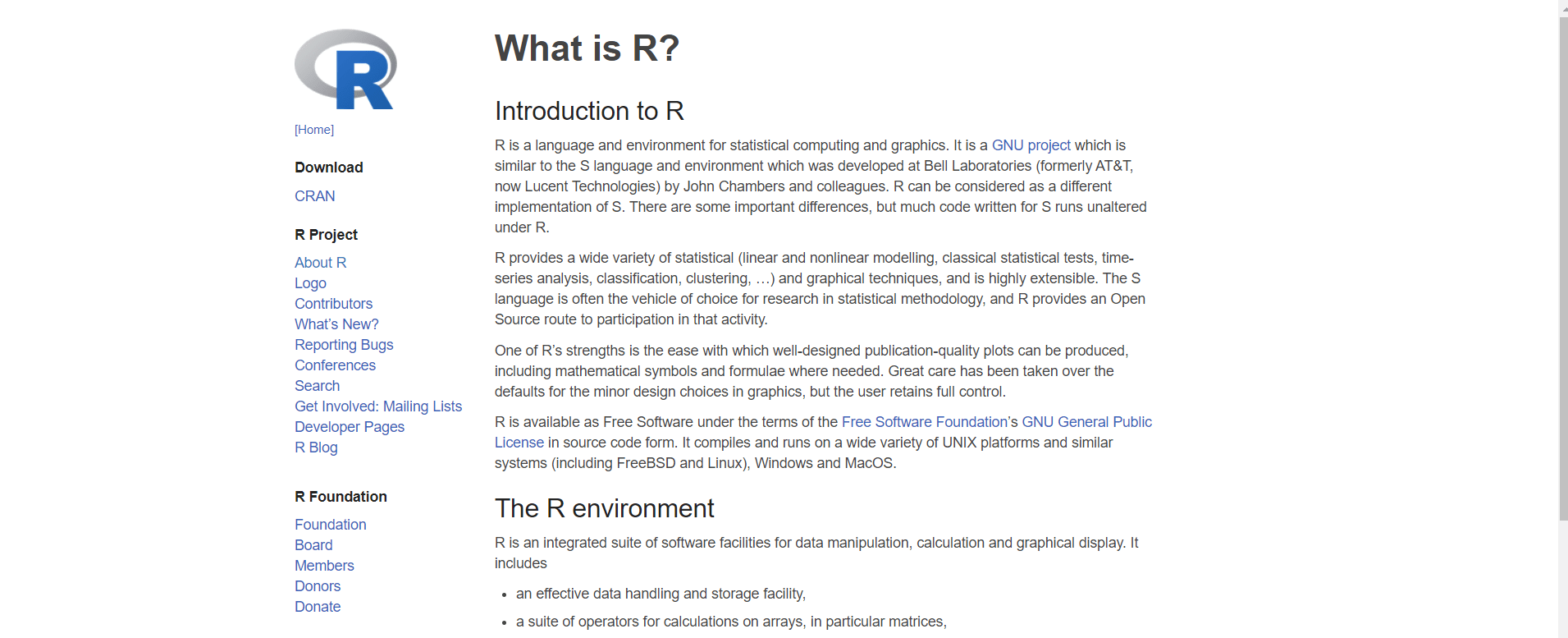Go to the CRAN download page
The width and height of the screenshot is (1568, 638).
(x=315, y=196)
